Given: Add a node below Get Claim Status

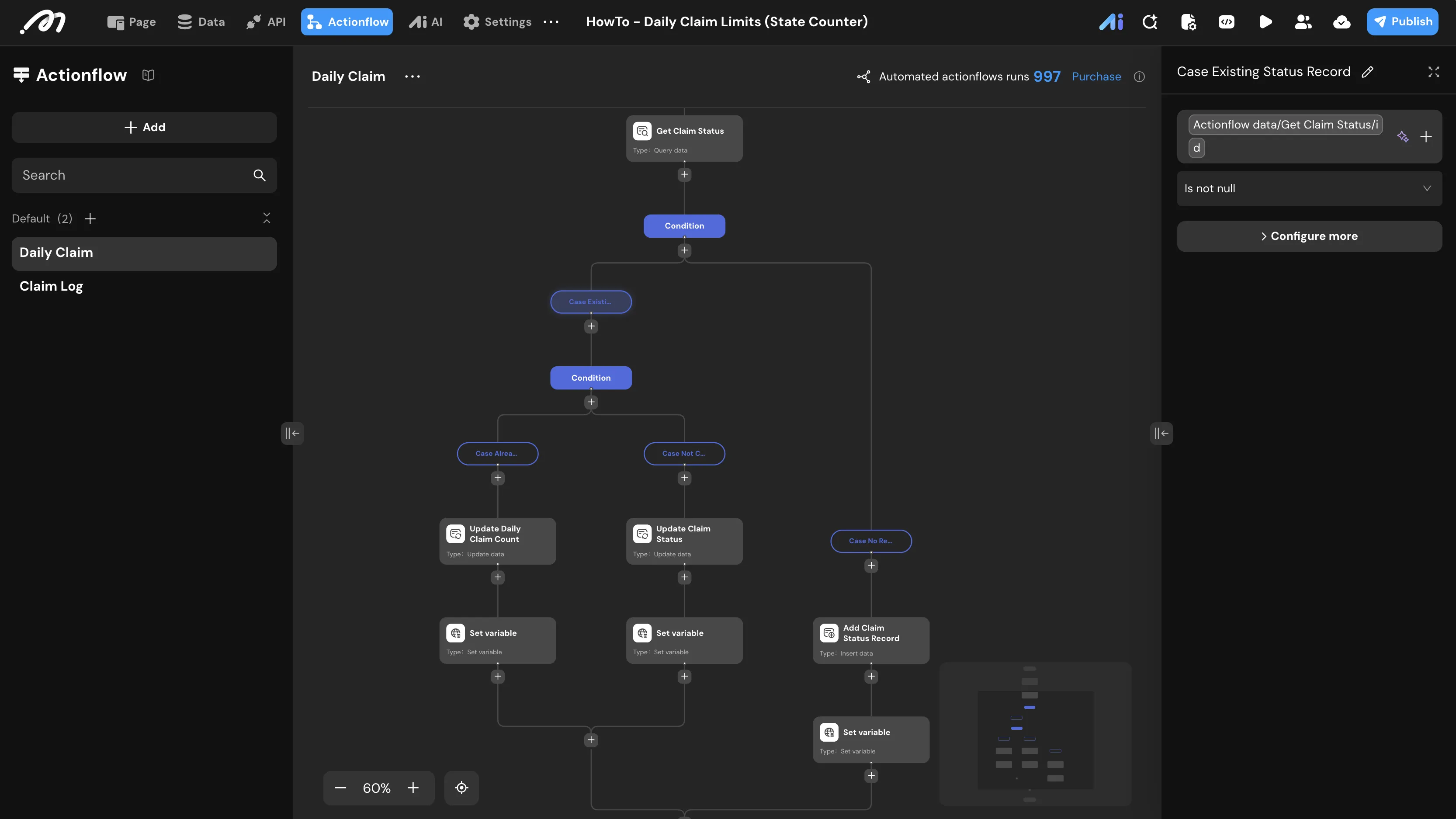Looking at the screenshot, I should (x=684, y=175).
